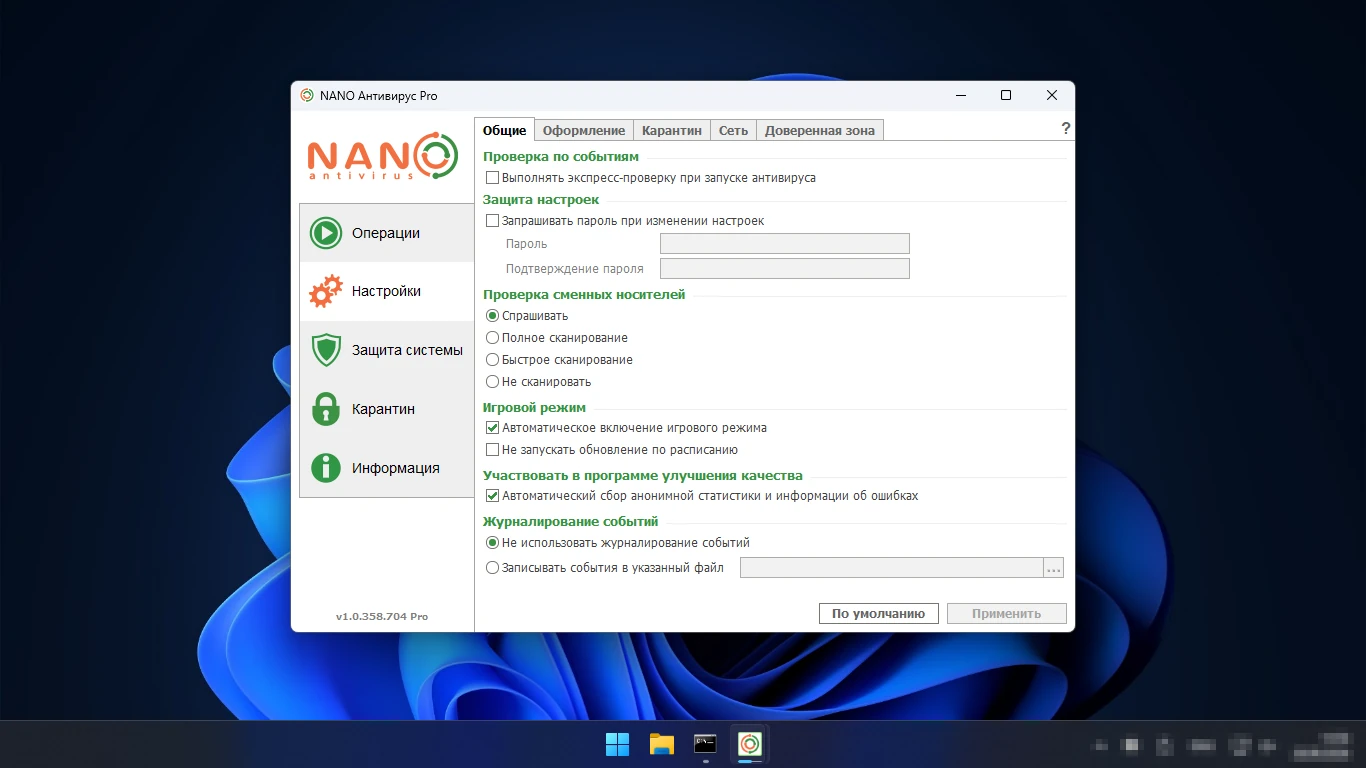Click the 'Игровой режим' heading
The width and height of the screenshot is (1366, 768).
pyautogui.click(x=535, y=408)
